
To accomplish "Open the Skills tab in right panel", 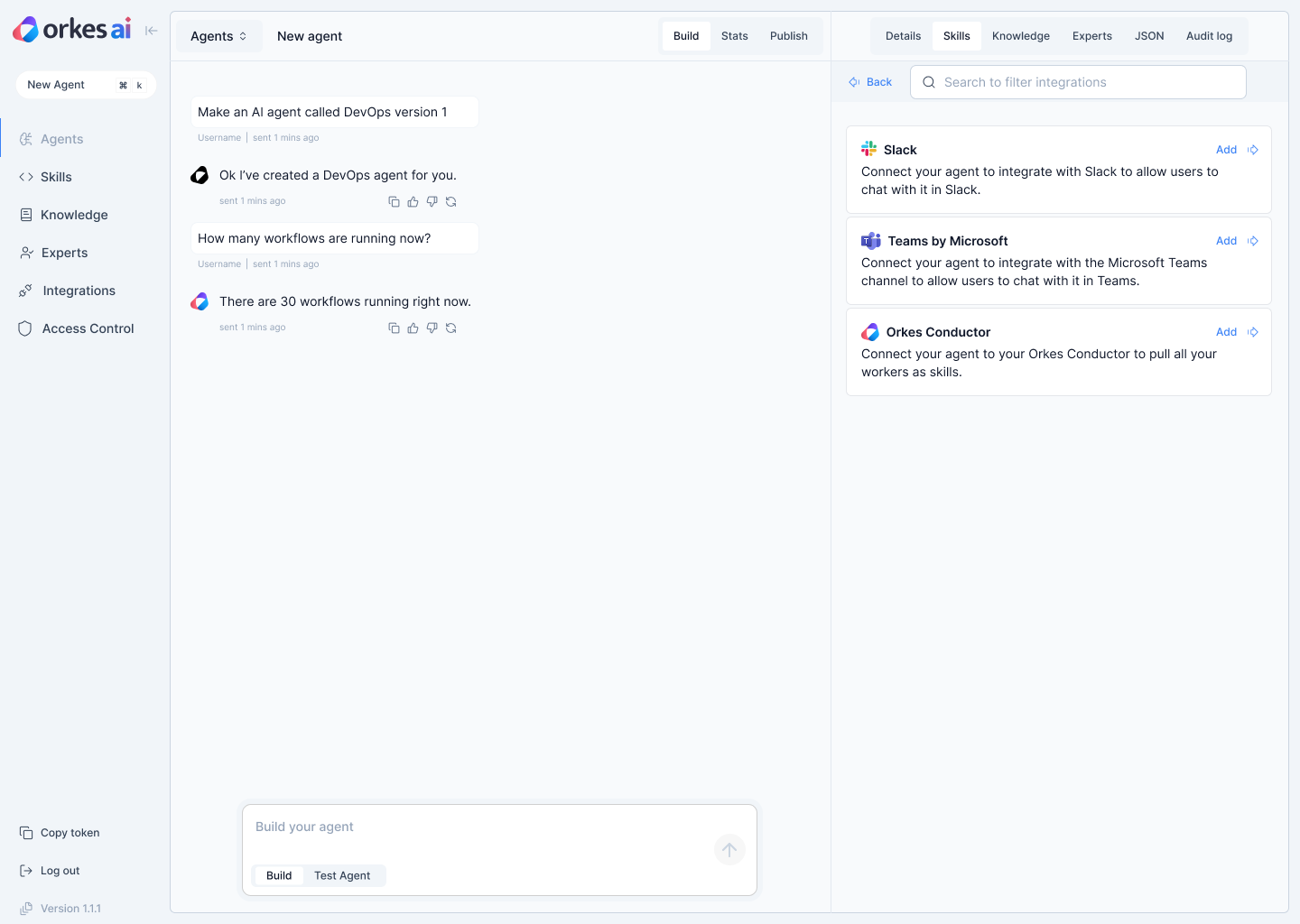I will tap(957, 36).
